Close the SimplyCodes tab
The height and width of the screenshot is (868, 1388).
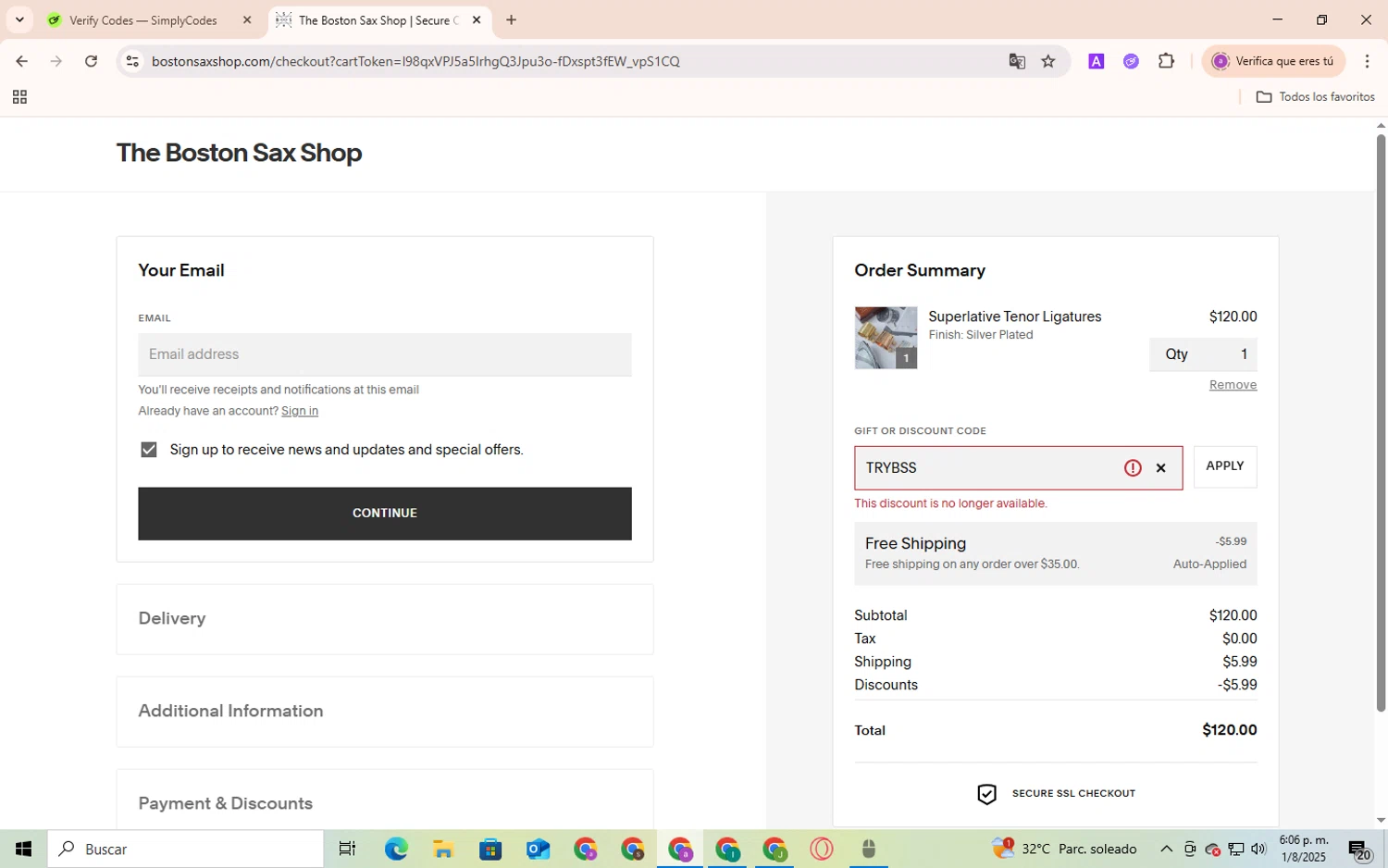[x=247, y=19]
